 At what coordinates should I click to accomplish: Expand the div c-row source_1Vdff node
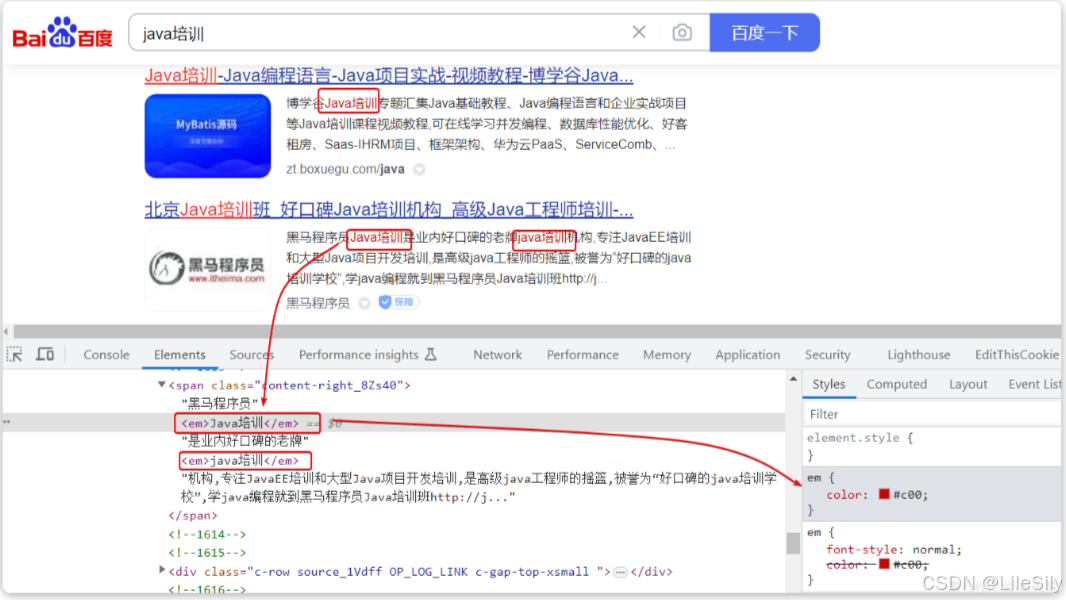162,570
